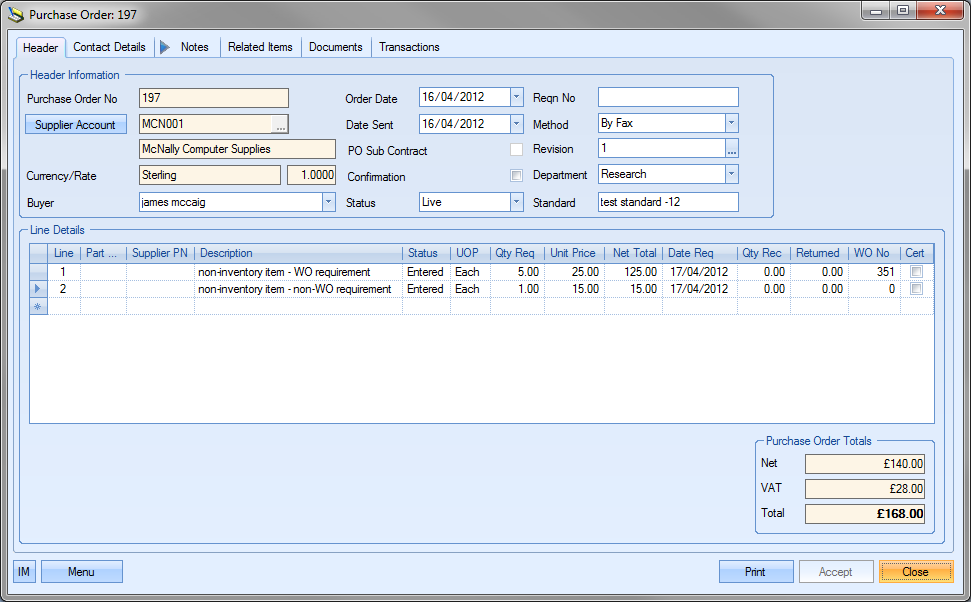This screenshot has height=602, width=971.
Task: Open the Transactions tab
Action: (409, 47)
